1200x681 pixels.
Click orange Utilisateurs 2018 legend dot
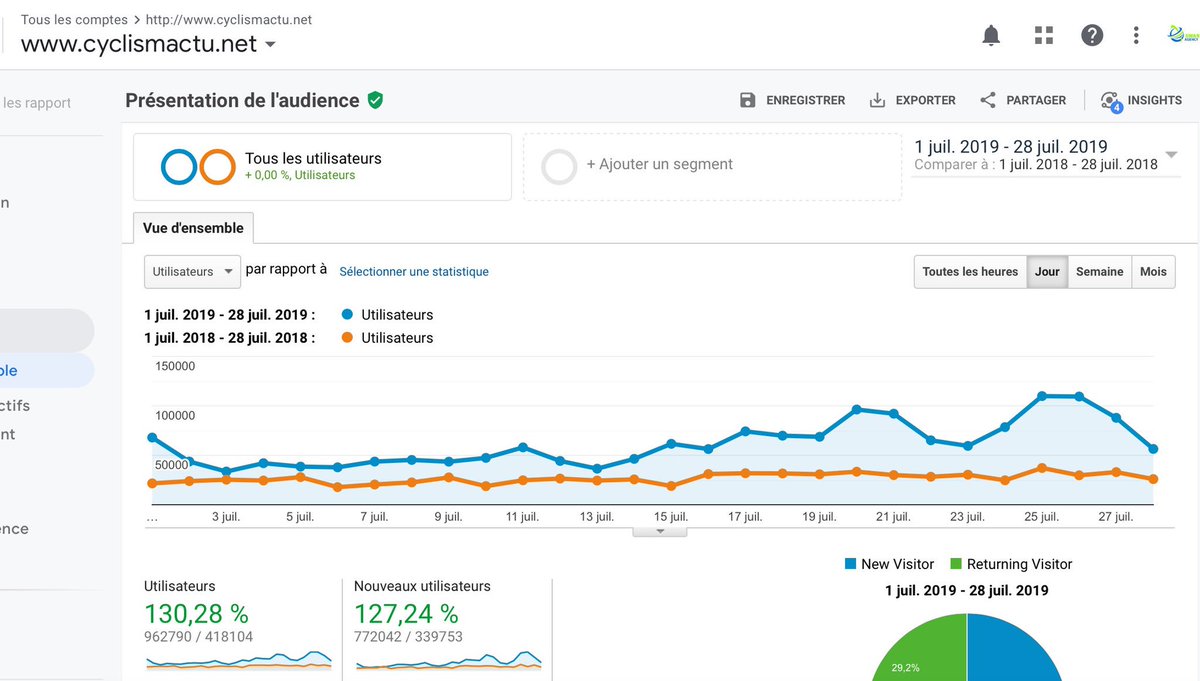[x=346, y=338]
